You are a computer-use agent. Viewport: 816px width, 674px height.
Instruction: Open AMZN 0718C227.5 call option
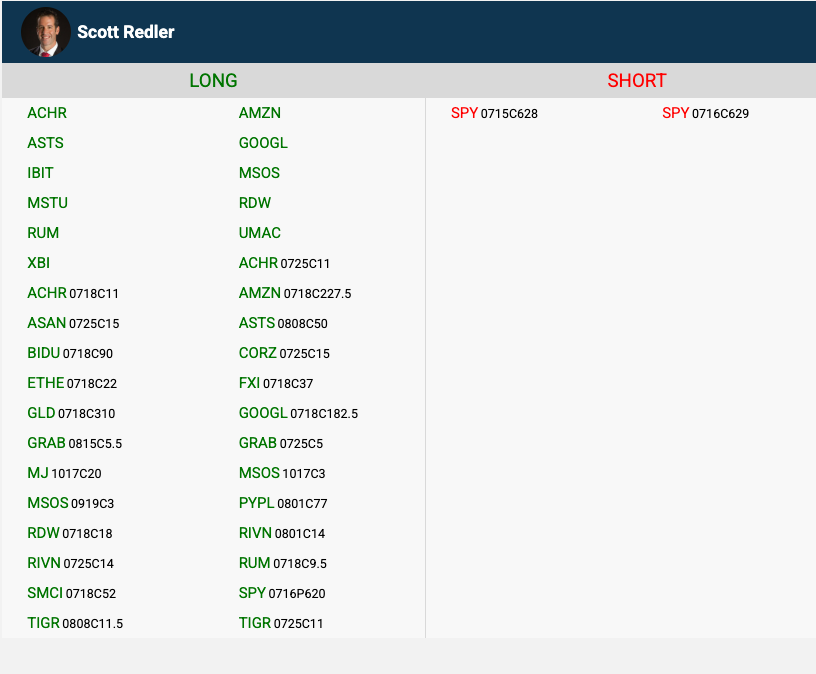click(x=295, y=293)
